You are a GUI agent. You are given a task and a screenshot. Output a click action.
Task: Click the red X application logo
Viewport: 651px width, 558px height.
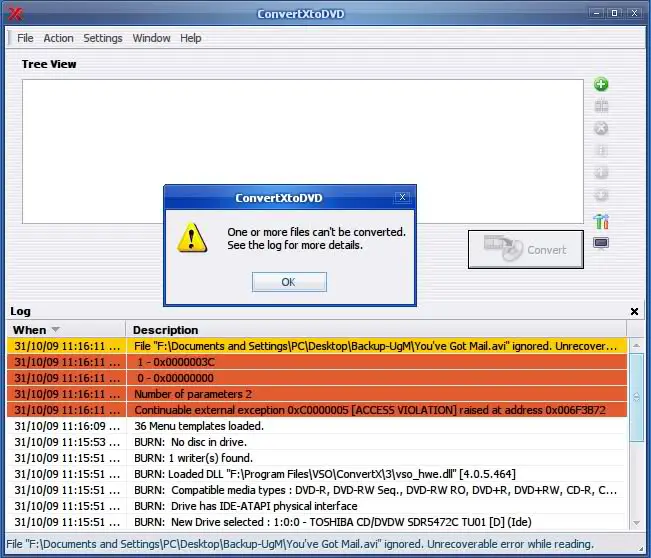pos(15,14)
